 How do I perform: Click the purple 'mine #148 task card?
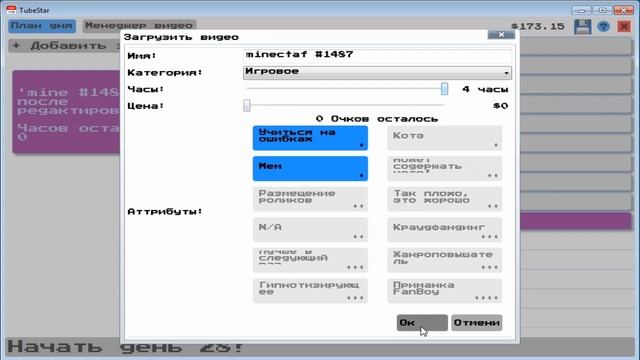[x=66, y=112]
